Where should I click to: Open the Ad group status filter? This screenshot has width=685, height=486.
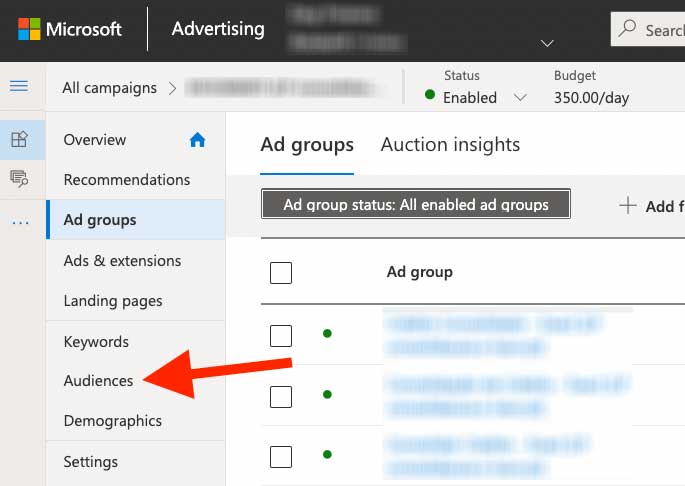(x=415, y=204)
